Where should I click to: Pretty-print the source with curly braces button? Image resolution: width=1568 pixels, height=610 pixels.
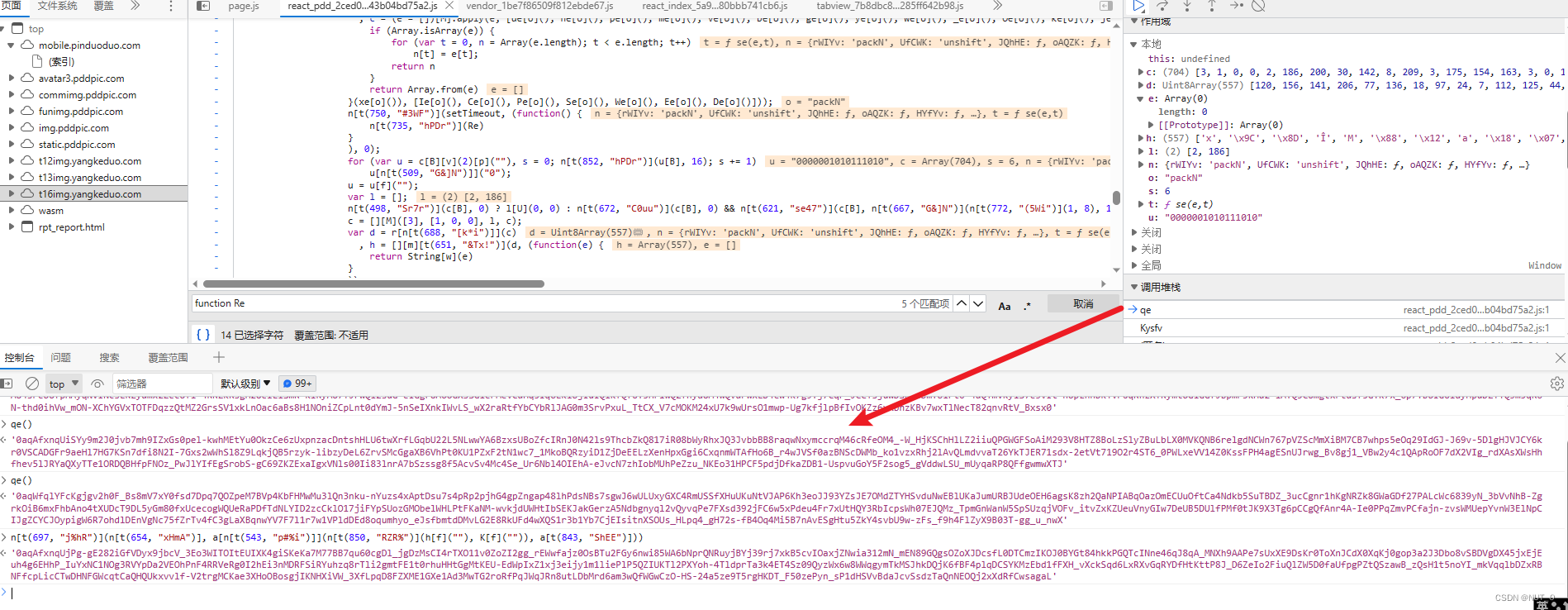[202, 335]
